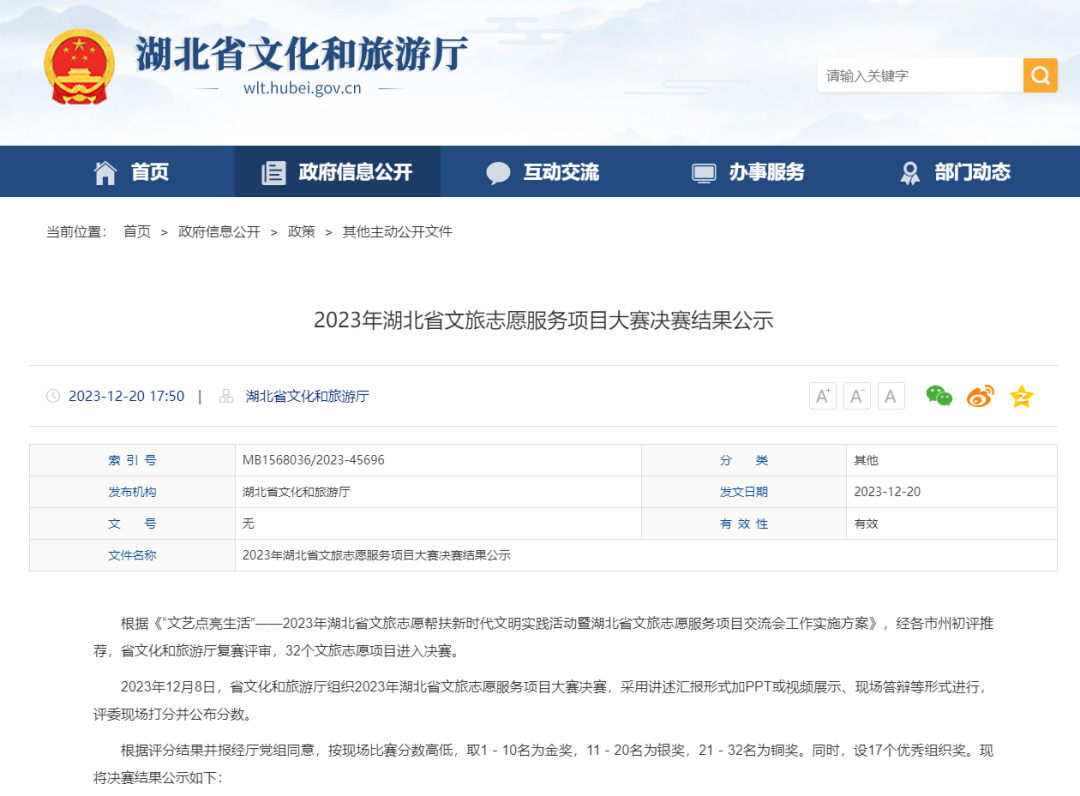Click the monitor icon beside 办事服务
The height and width of the screenshot is (796, 1080).
(x=705, y=171)
